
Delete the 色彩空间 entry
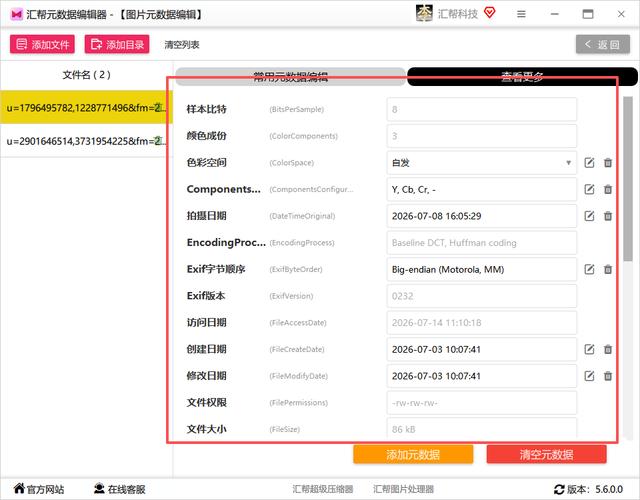[x=608, y=163]
